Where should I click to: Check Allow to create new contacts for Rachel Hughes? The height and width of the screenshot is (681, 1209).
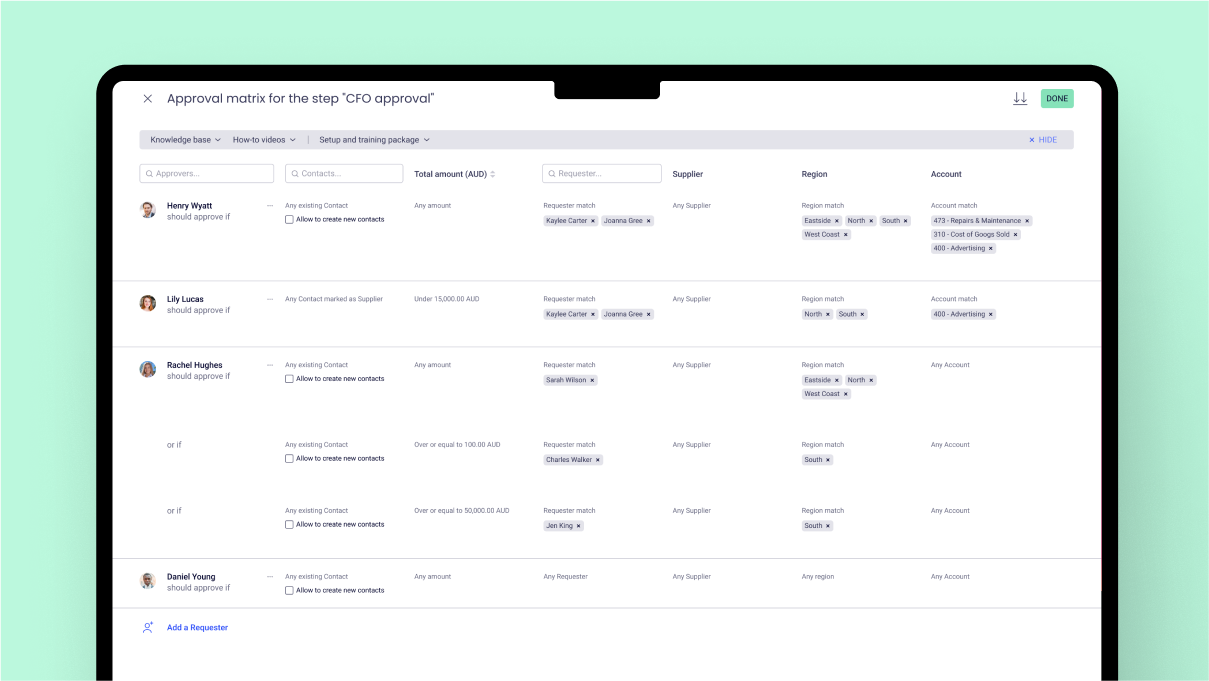(289, 378)
